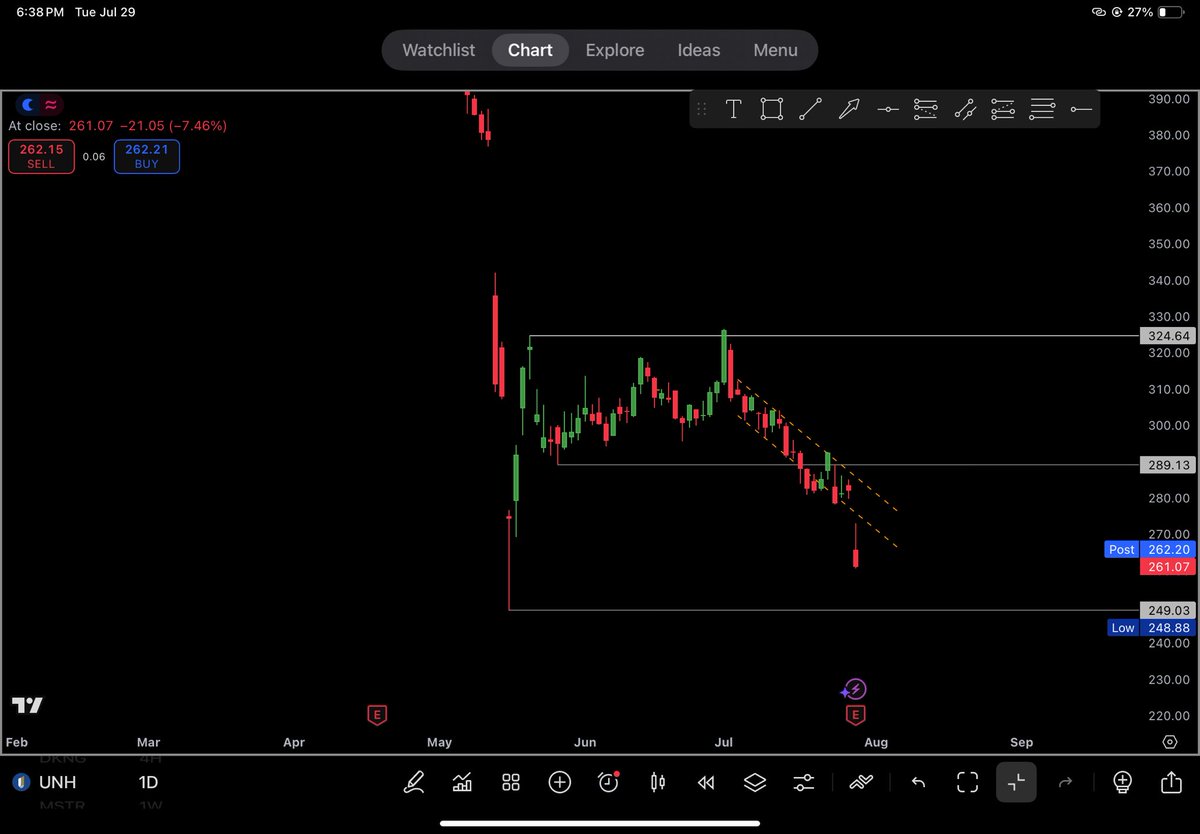The width and height of the screenshot is (1200, 834).
Task: Tap the 27% battery indicator
Action: (x=1156, y=12)
